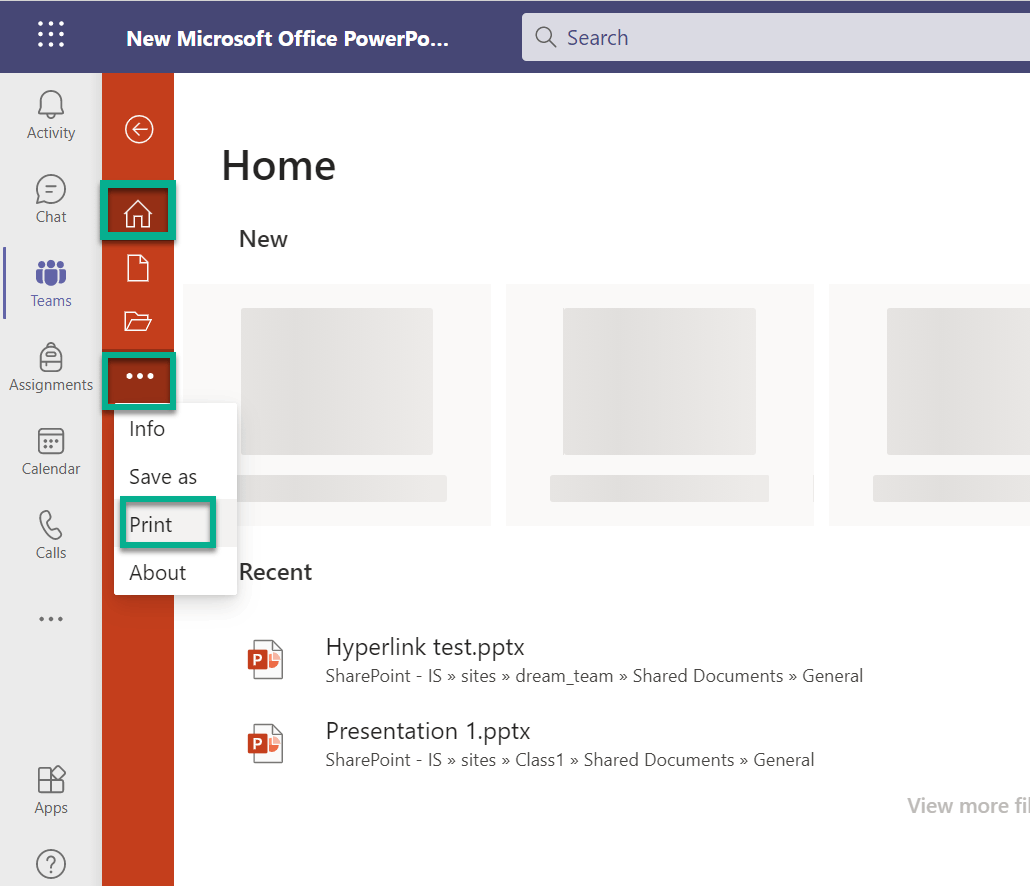The height and width of the screenshot is (886, 1030).
Task: Select the first new template thumbnail
Action: coord(337,405)
